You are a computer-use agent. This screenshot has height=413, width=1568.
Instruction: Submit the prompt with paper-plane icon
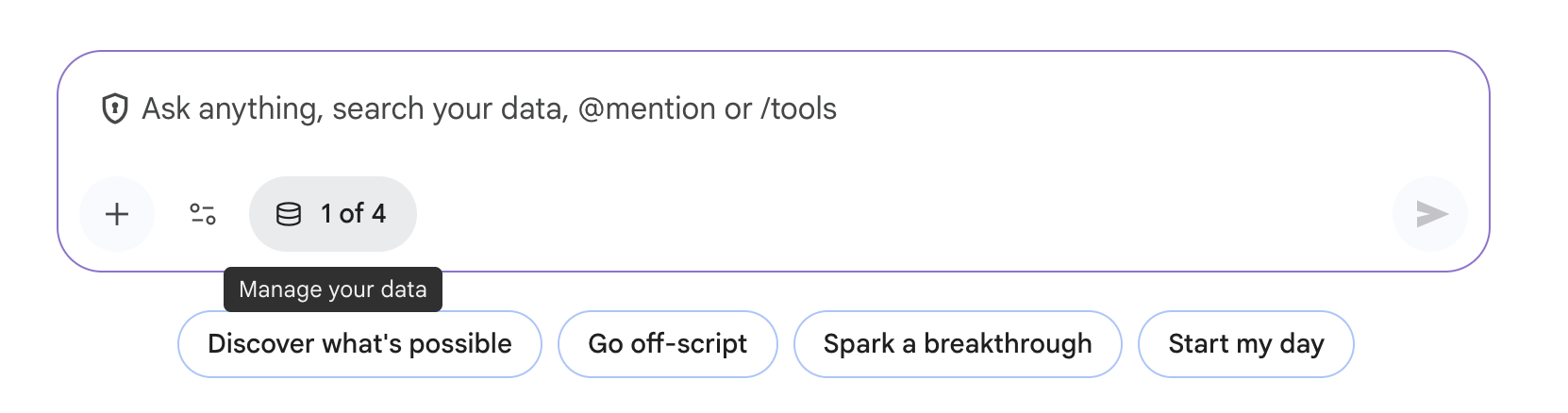[x=1430, y=214]
